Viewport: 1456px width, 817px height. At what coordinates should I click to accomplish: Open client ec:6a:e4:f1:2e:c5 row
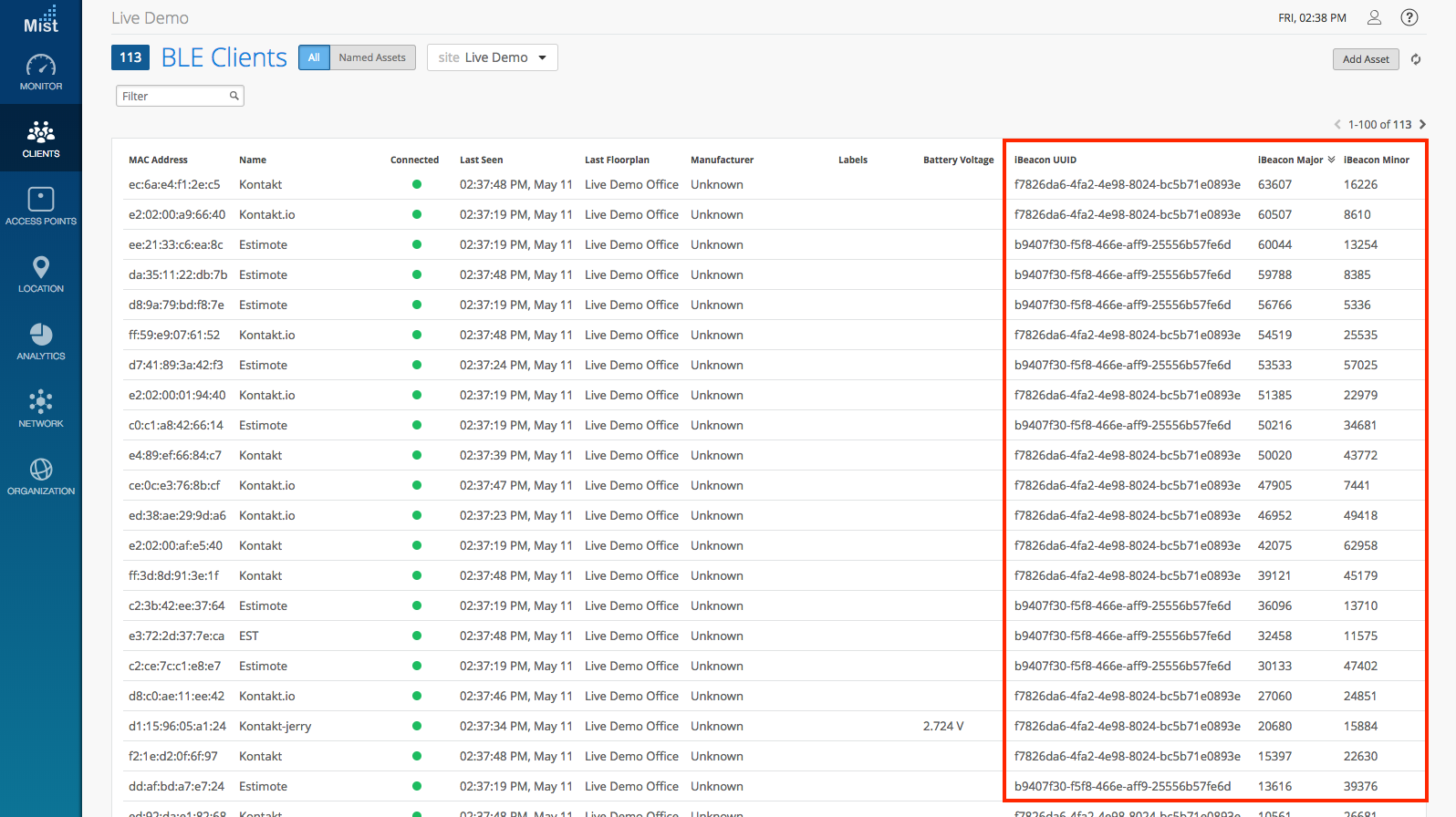tap(174, 184)
